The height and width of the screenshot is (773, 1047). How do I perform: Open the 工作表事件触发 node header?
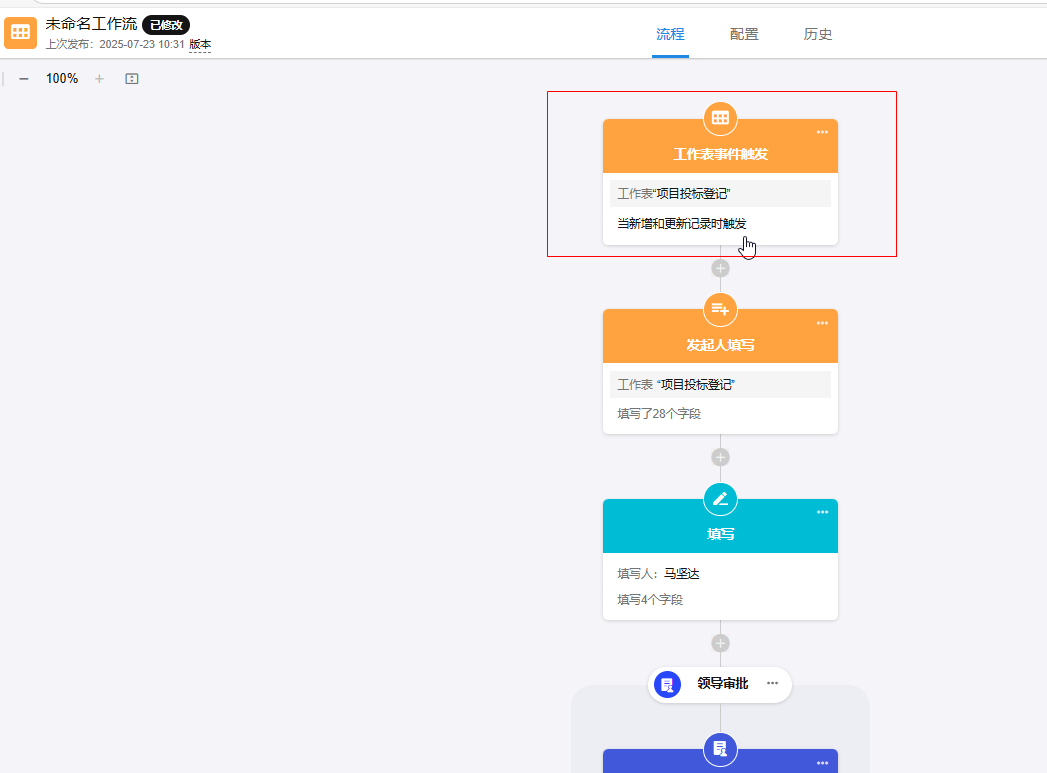pyautogui.click(x=720, y=147)
